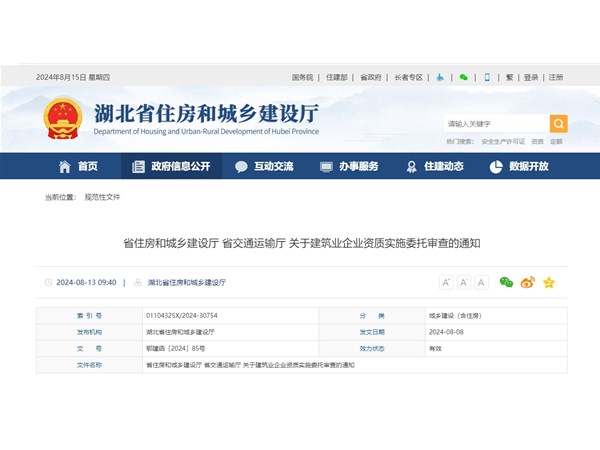This screenshot has height=450, width=600.
Task: Click the pie chart icon beside 数据开放
Action: coord(496,166)
